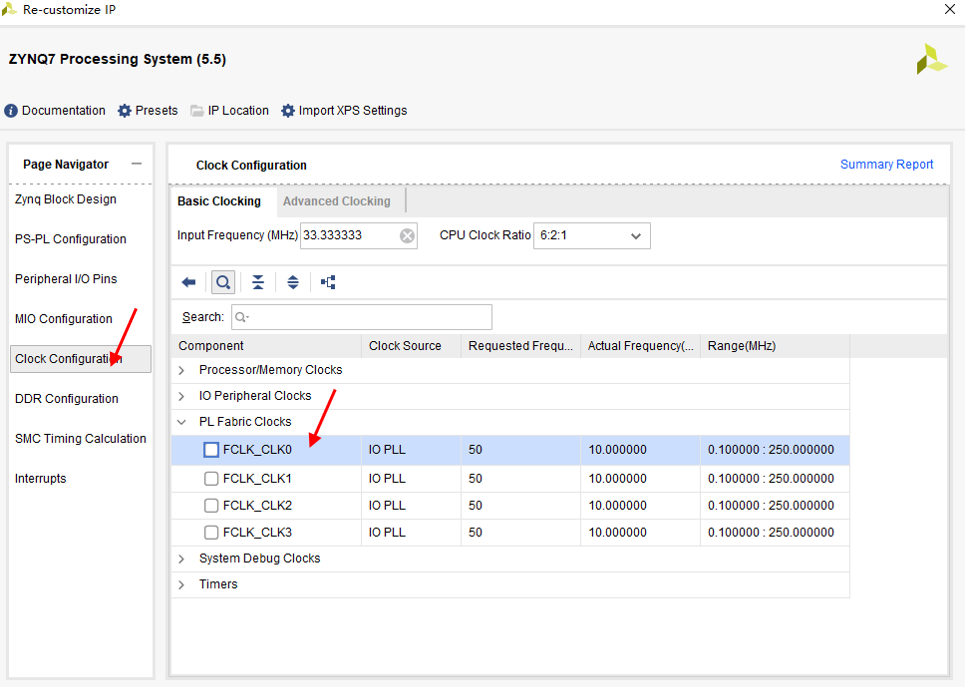
Task: Select the System Debug Clocks label
Action: click(x=260, y=558)
